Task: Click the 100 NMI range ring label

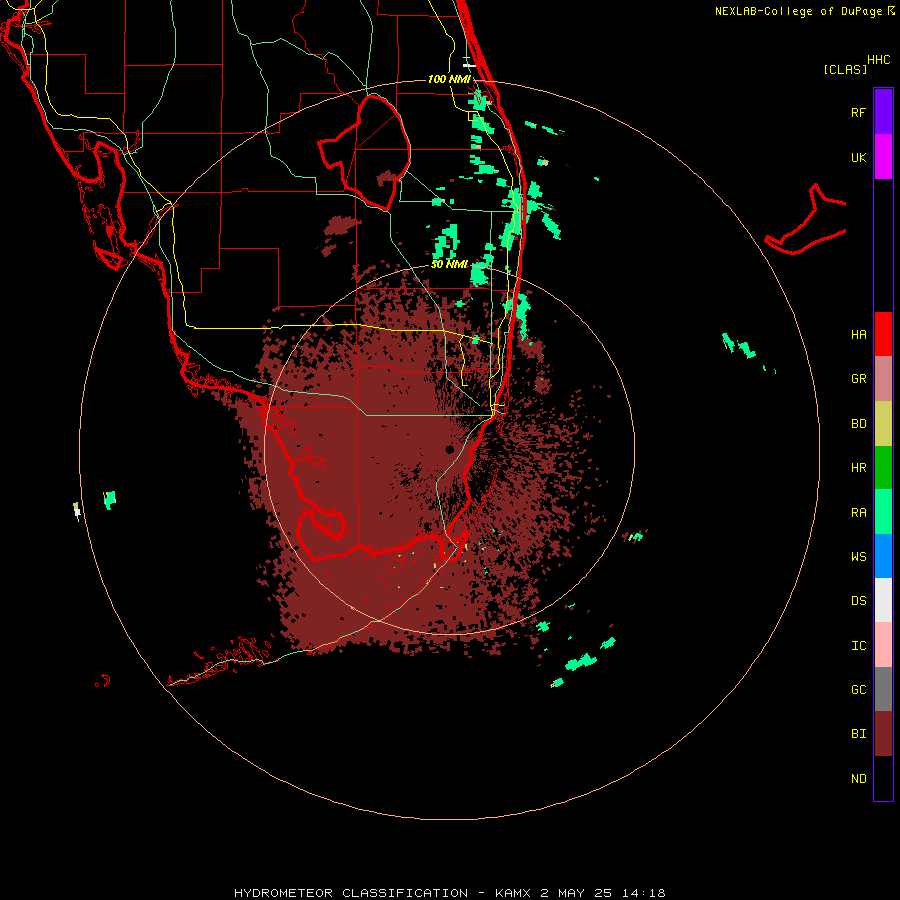Action: click(x=449, y=79)
